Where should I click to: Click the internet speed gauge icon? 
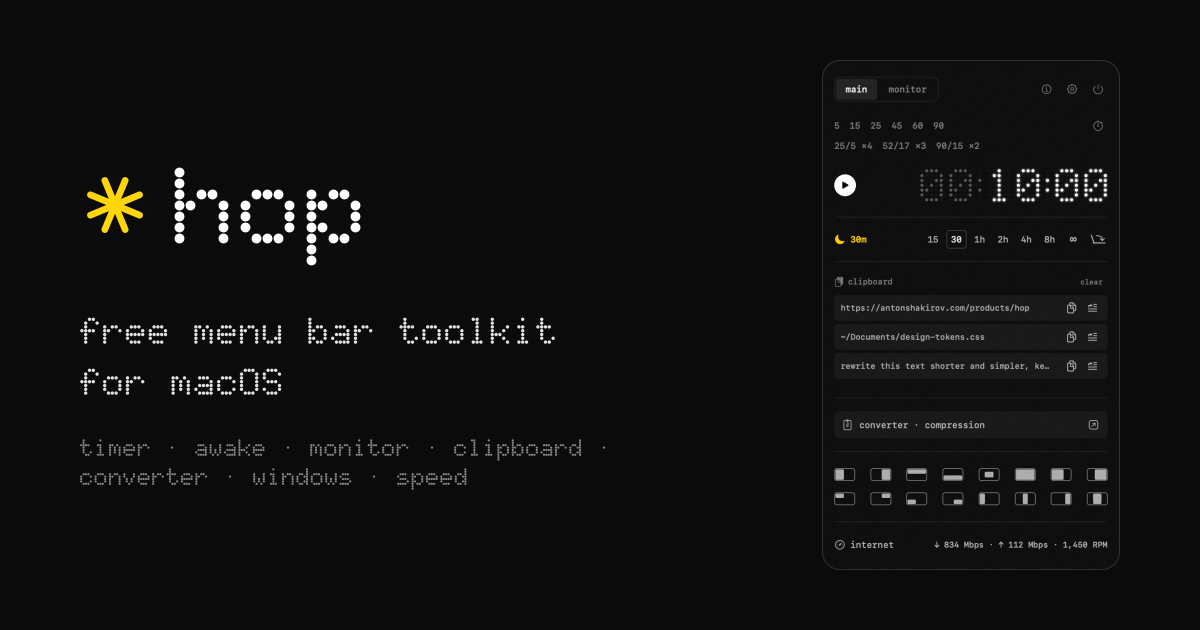click(840, 545)
